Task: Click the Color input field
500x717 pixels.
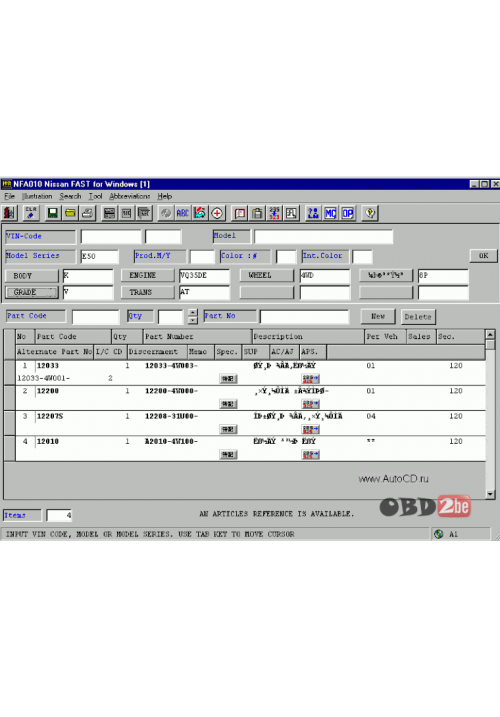Action: (x=286, y=256)
